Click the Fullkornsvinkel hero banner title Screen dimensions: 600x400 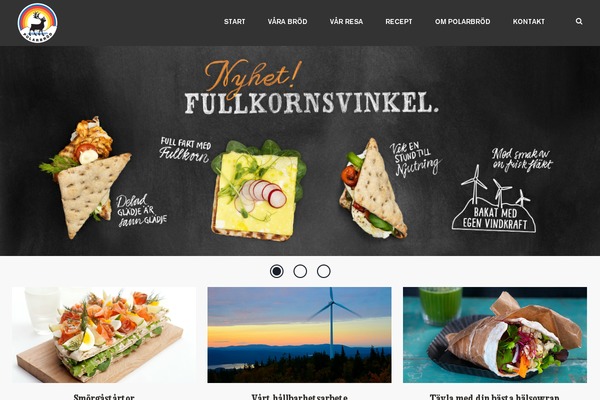click(311, 103)
